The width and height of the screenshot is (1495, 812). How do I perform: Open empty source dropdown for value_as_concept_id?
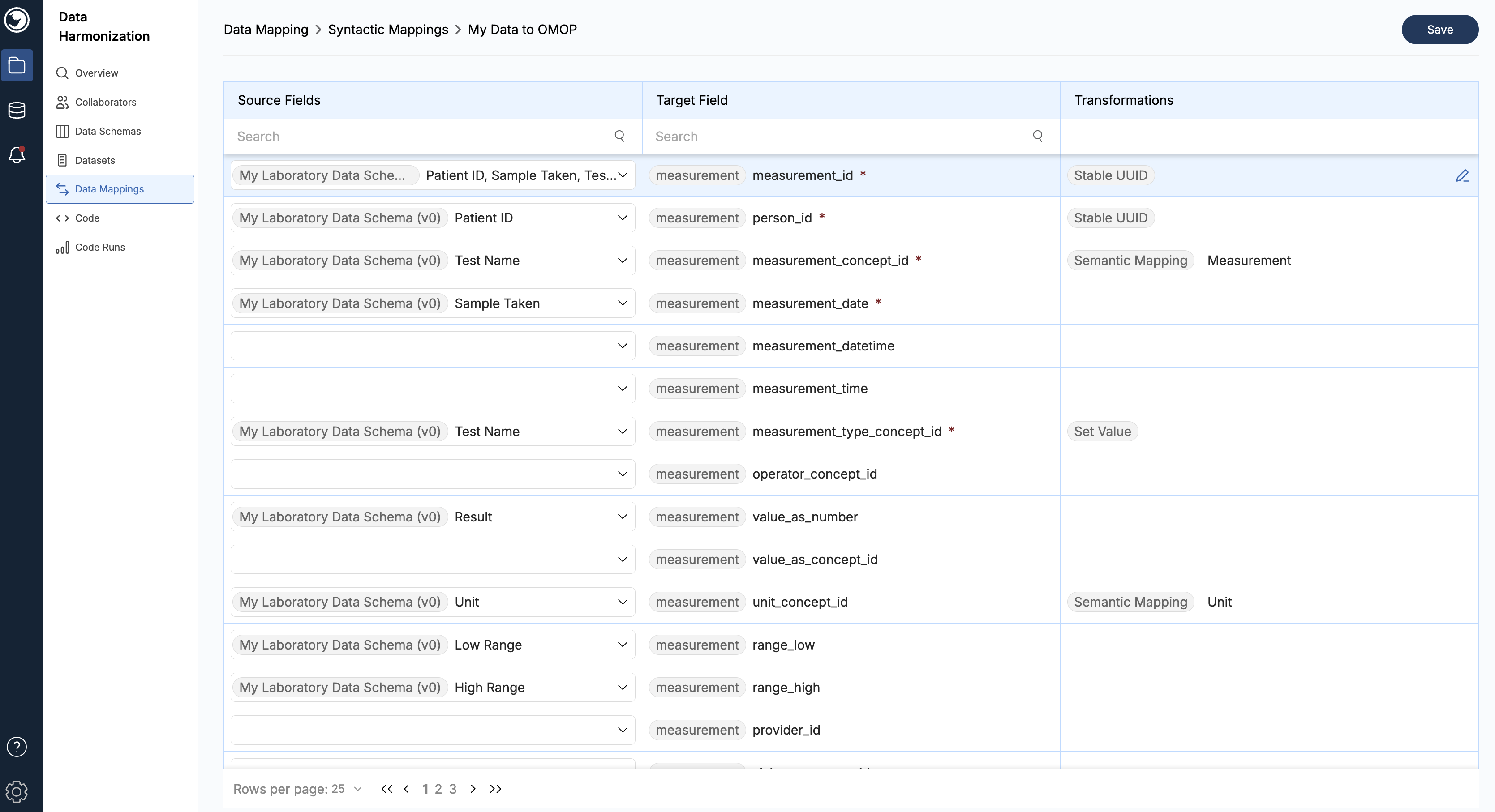point(432,559)
